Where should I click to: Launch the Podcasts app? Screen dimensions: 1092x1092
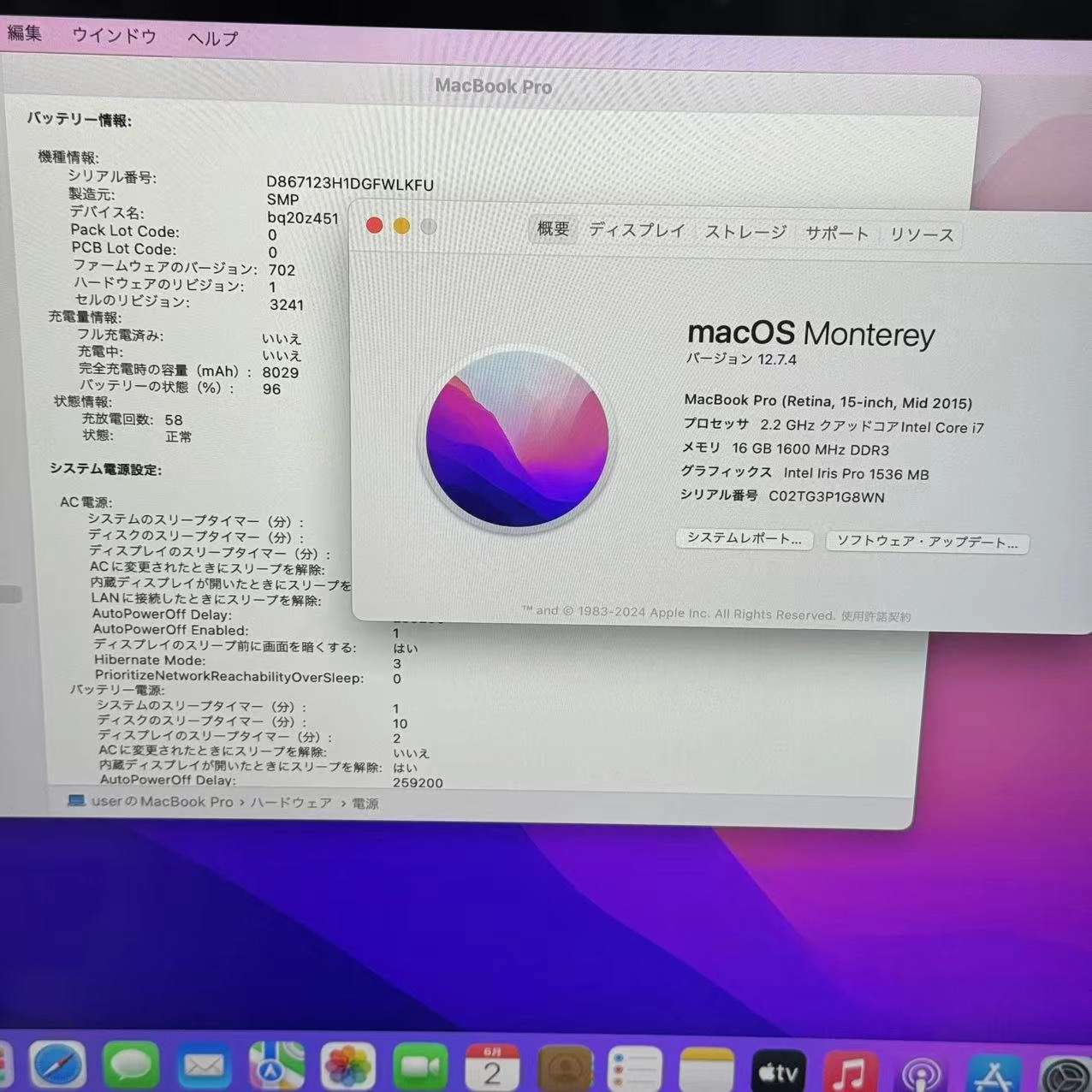[920, 1067]
